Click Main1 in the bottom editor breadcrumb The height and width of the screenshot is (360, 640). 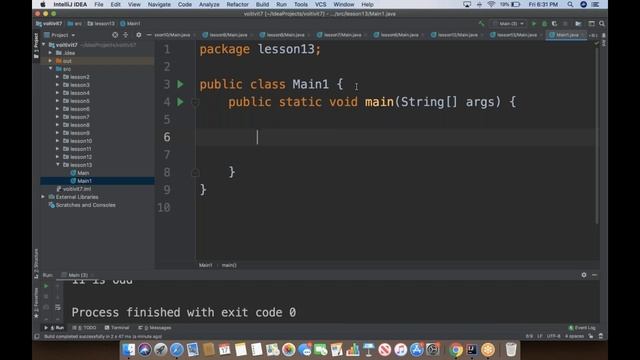pyautogui.click(x=205, y=265)
